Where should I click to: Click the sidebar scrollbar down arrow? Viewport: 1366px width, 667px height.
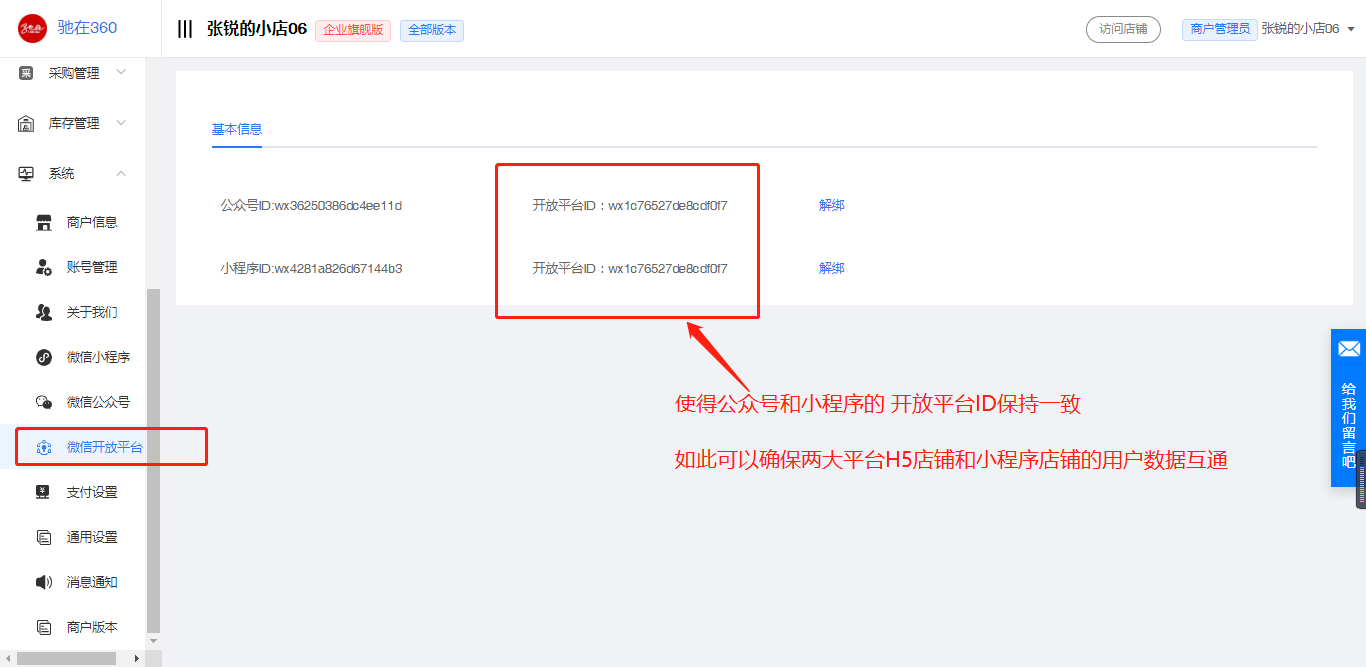click(153, 640)
